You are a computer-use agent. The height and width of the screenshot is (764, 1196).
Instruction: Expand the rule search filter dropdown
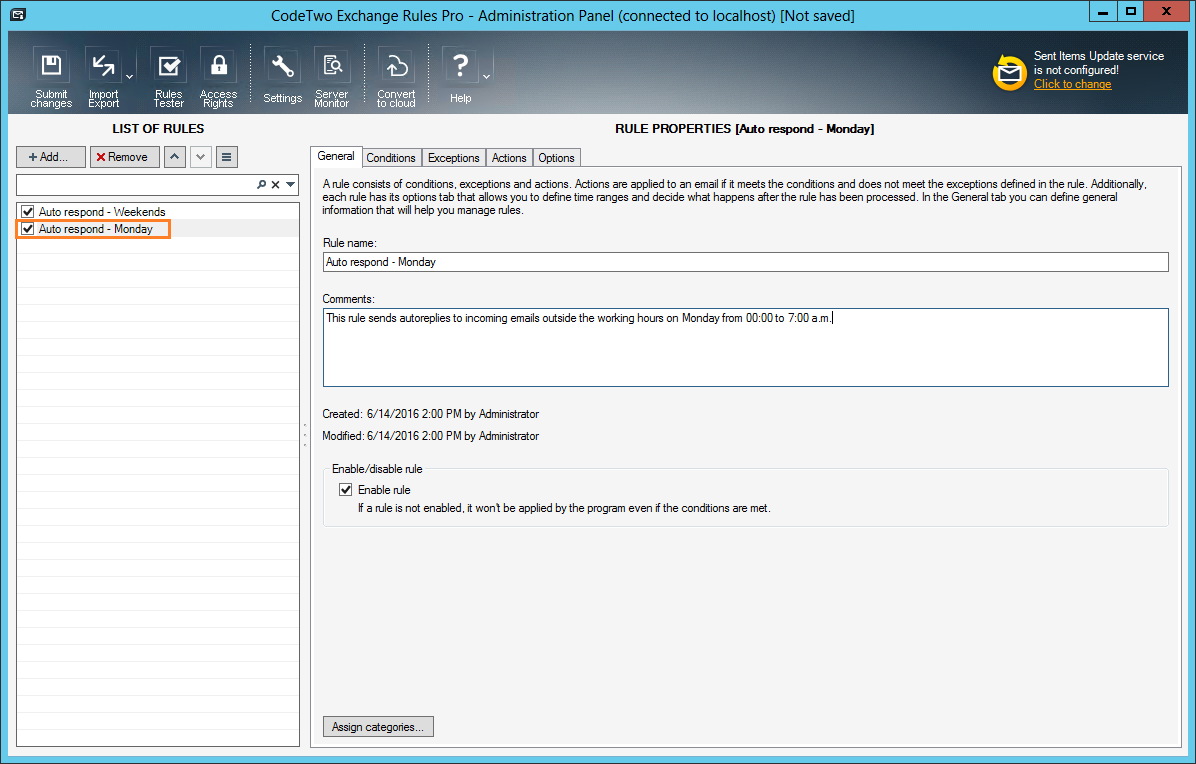pos(291,185)
